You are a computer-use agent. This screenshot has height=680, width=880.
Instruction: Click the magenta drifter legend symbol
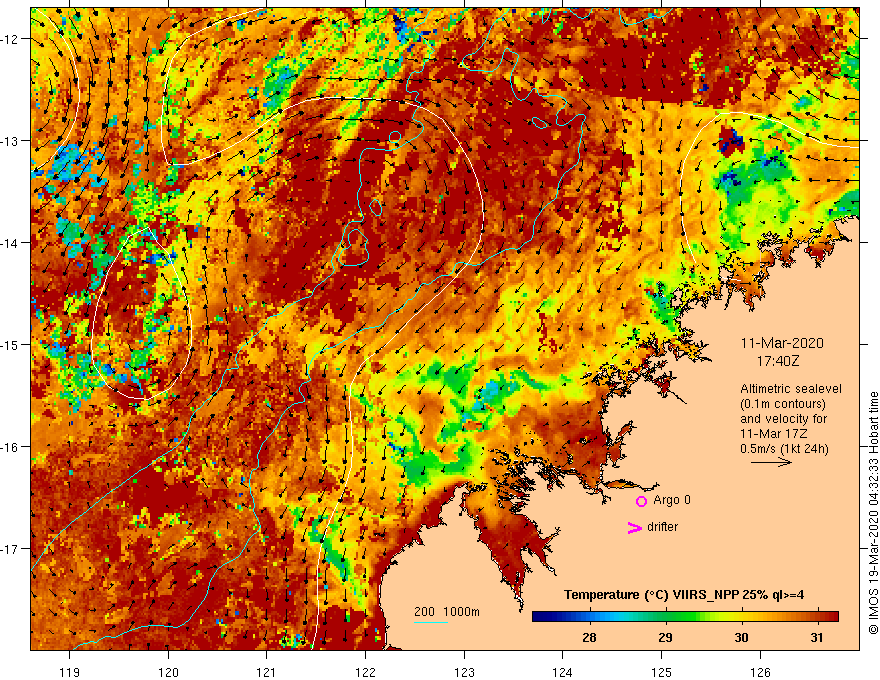click(634, 527)
